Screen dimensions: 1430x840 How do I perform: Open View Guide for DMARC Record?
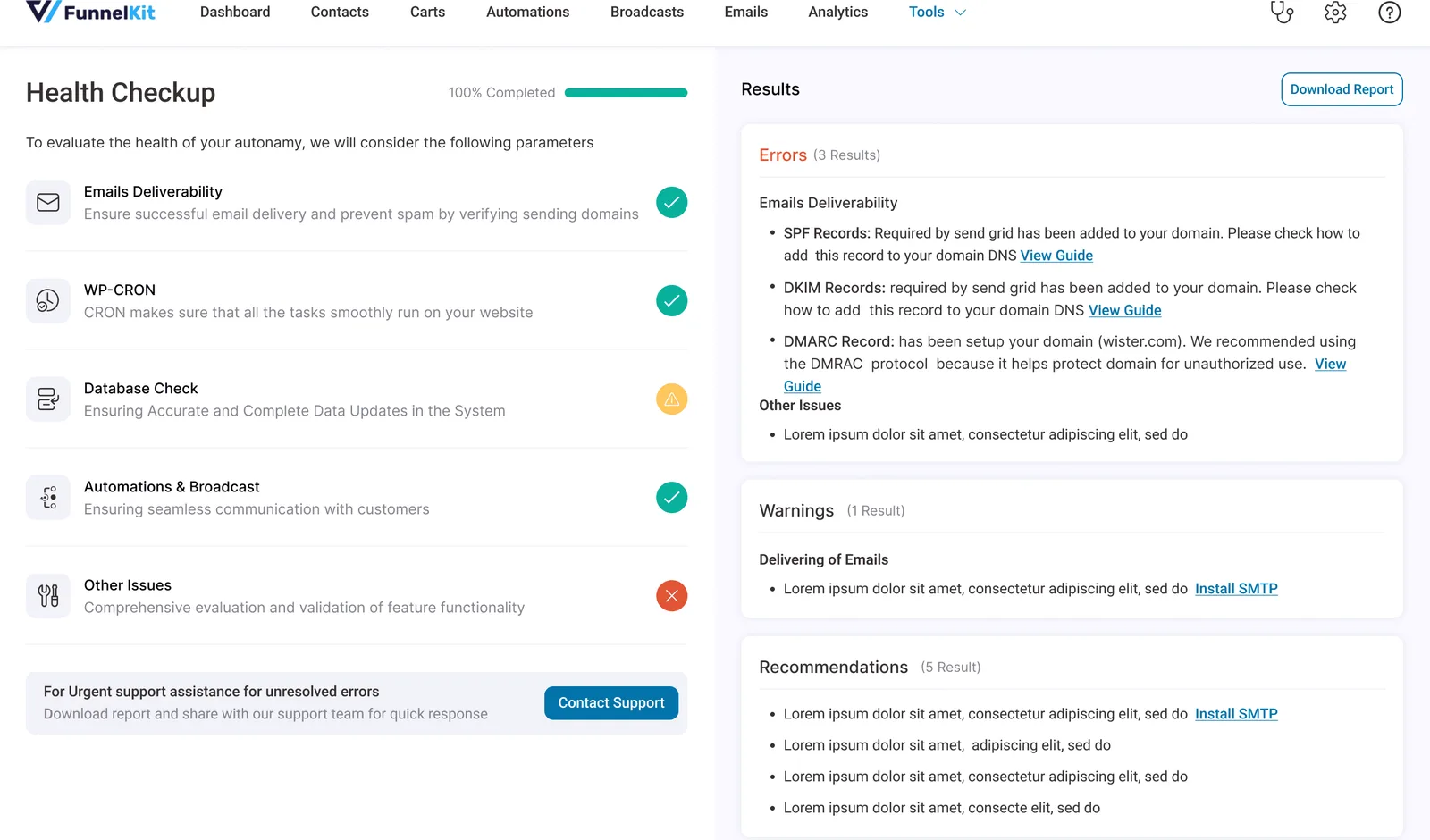point(1330,364)
